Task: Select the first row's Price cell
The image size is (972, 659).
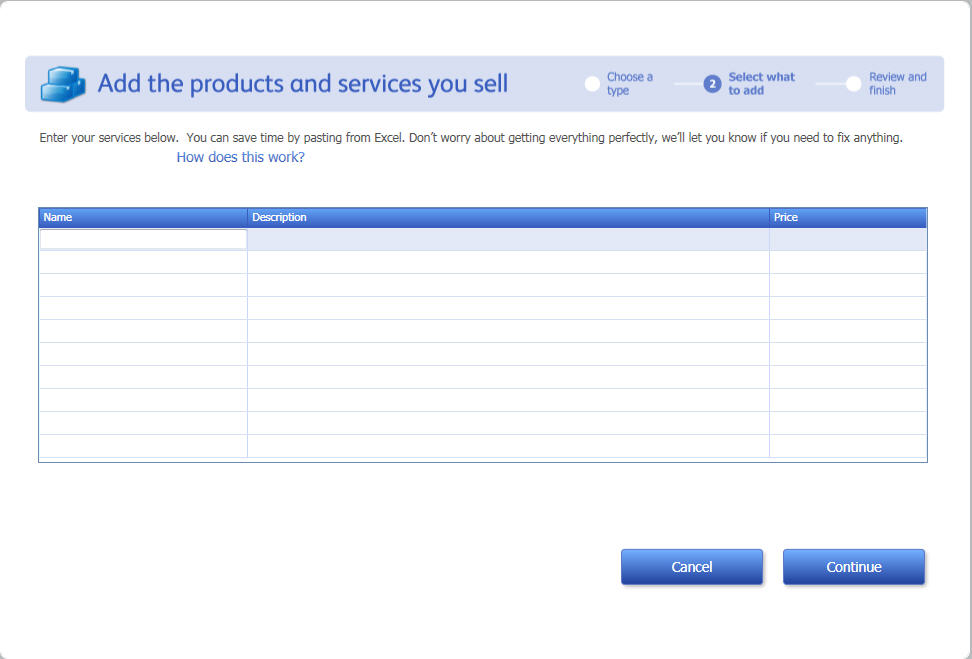Action: [847, 239]
